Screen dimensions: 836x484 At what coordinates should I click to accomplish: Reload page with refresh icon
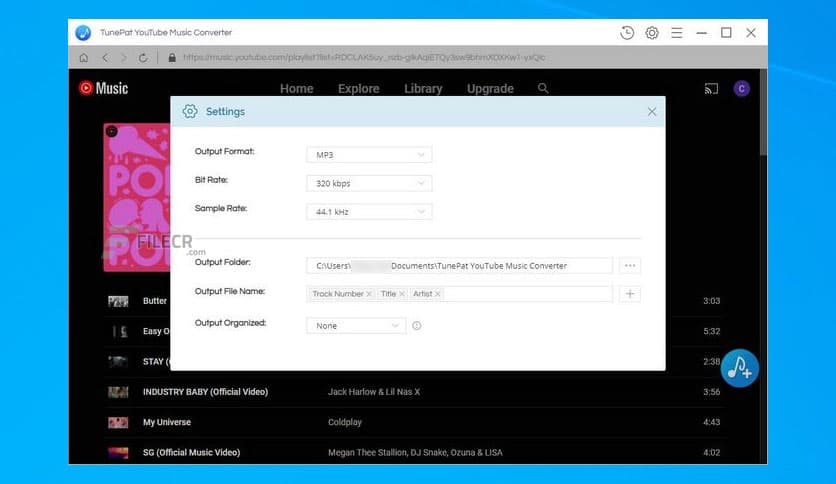[x=143, y=58]
